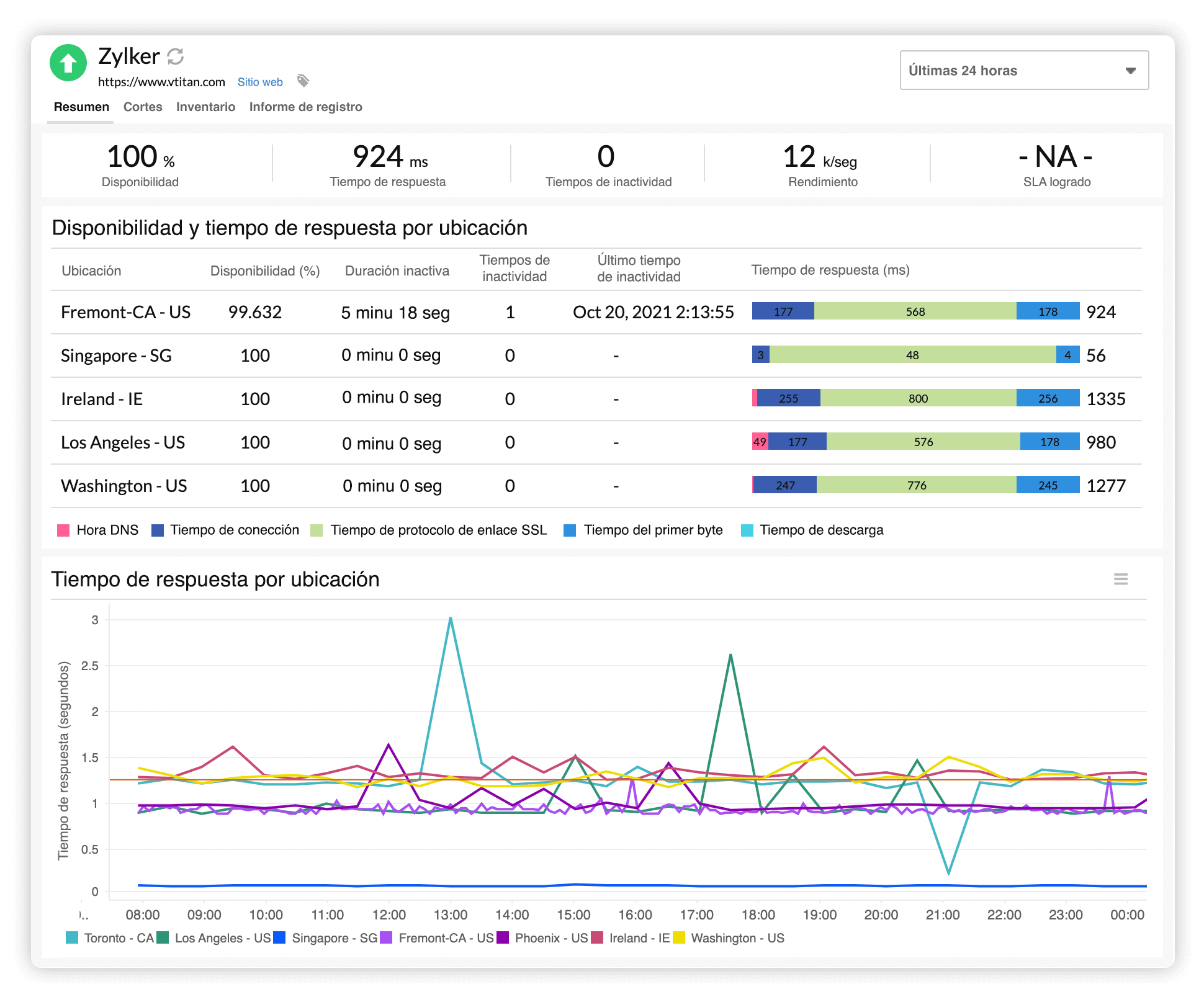Click the Ubicación column header
The width and height of the screenshot is (1204, 997).
(x=91, y=270)
